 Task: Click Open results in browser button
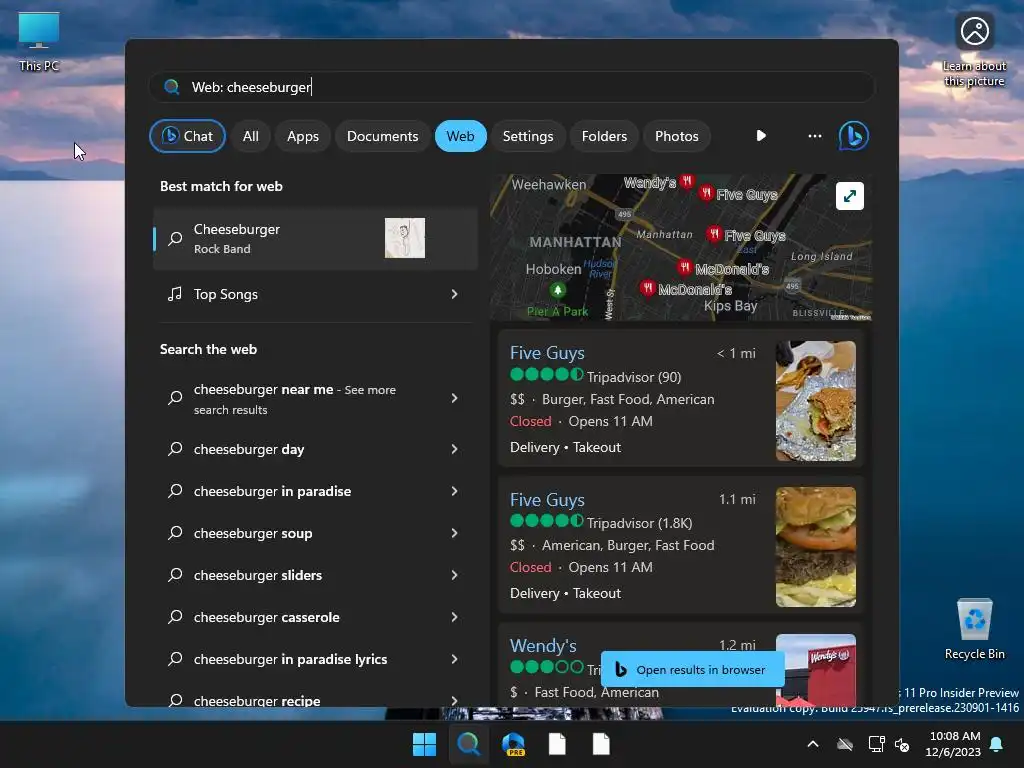[x=692, y=669]
